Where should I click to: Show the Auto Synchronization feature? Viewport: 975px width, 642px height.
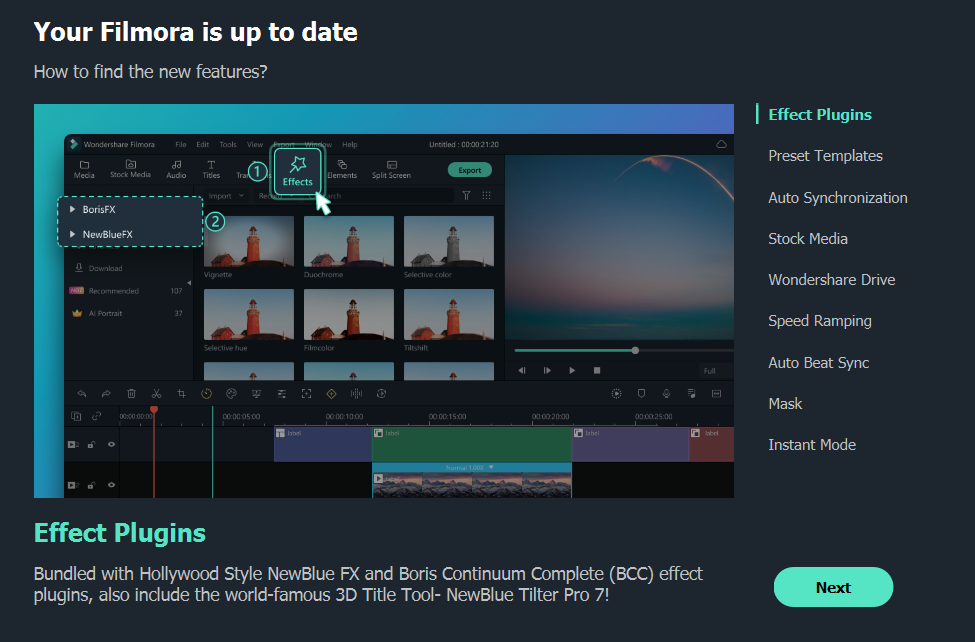pyautogui.click(x=838, y=197)
